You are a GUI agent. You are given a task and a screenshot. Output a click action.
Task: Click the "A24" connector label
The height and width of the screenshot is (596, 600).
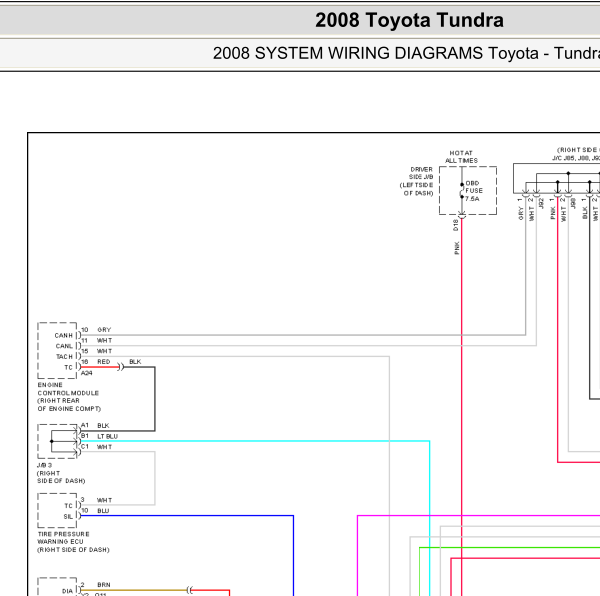pos(86,373)
